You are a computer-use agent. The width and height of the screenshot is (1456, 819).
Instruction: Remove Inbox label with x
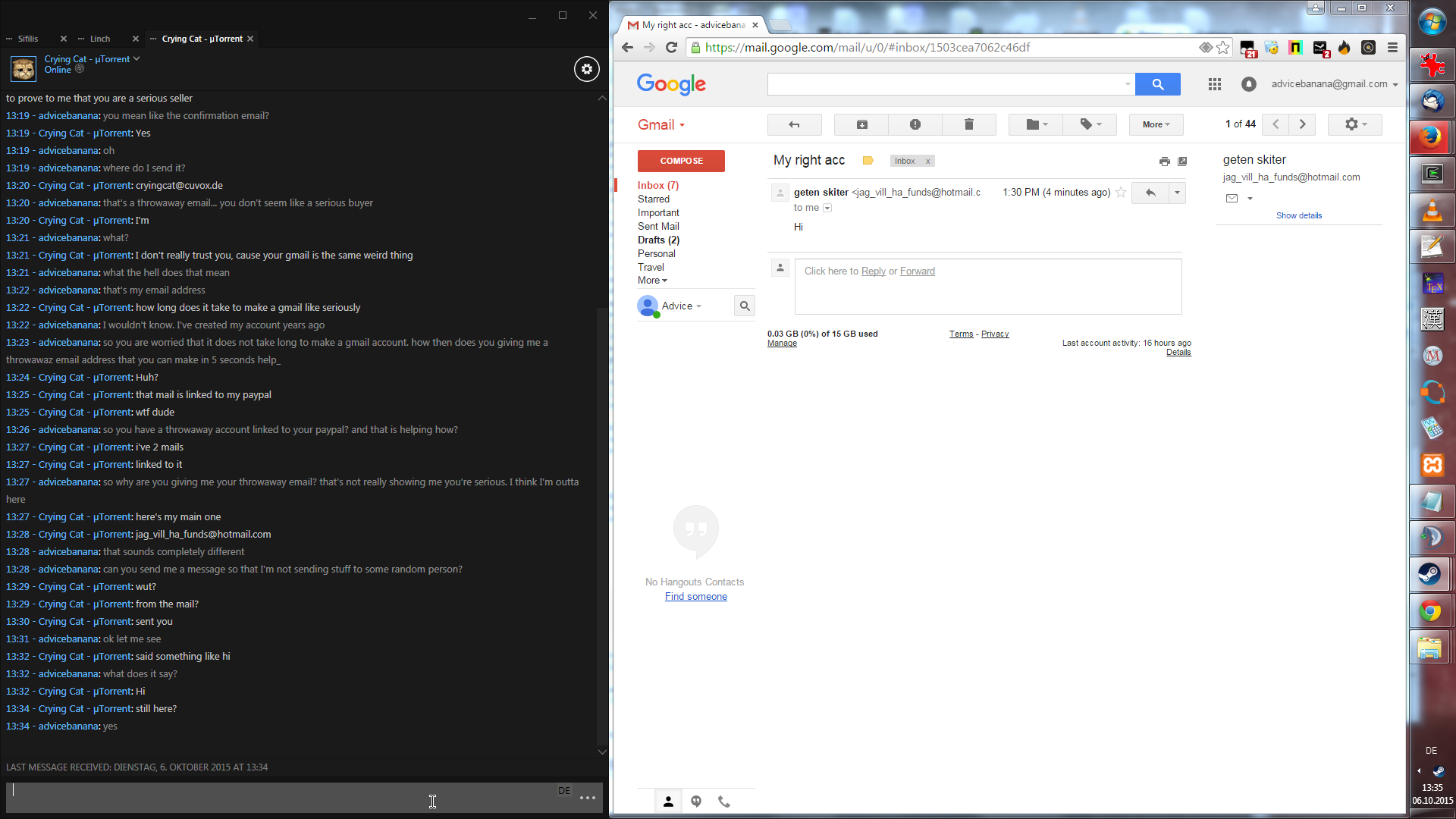927,162
